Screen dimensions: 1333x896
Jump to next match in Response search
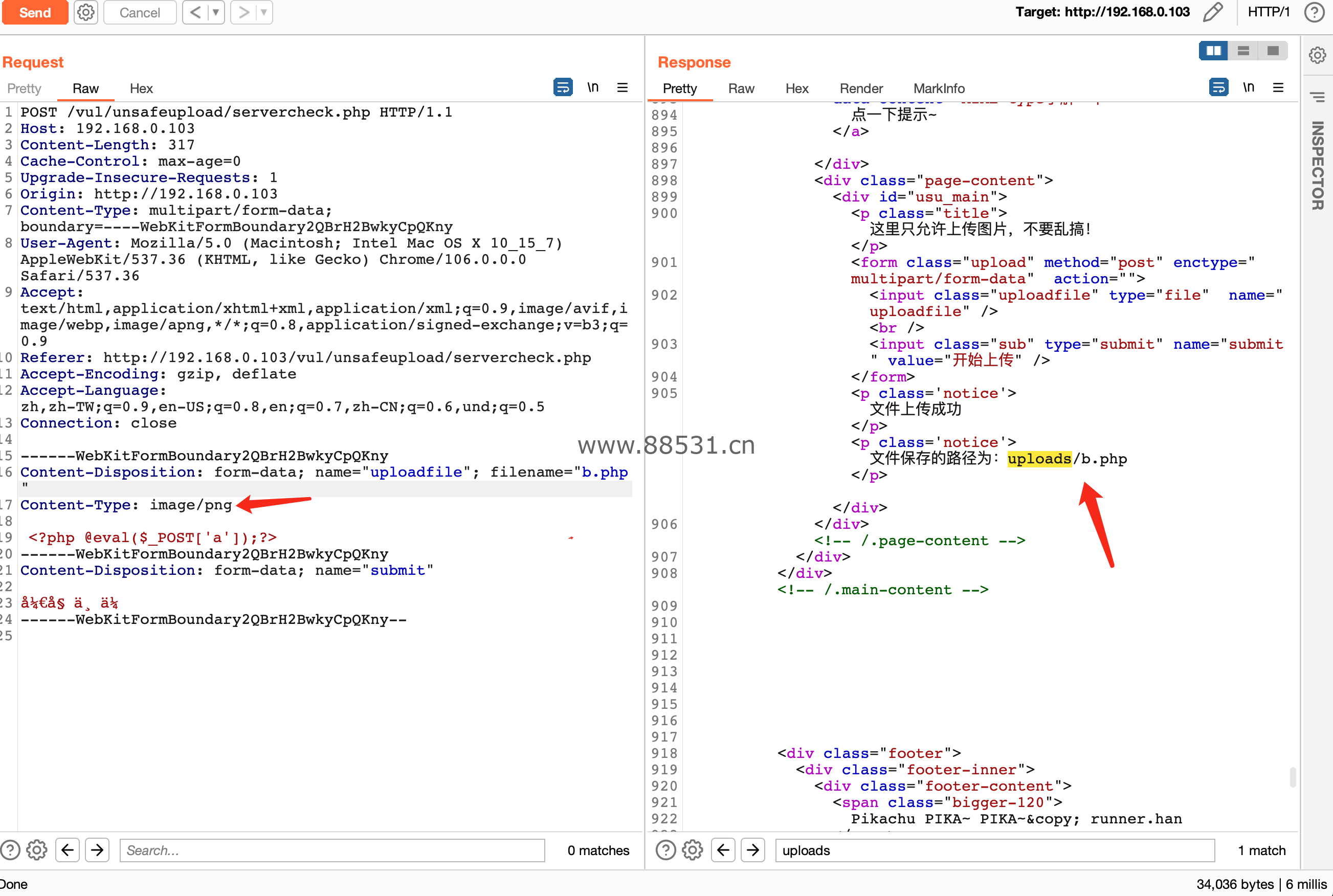pyautogui.click(x=753, y=850)
